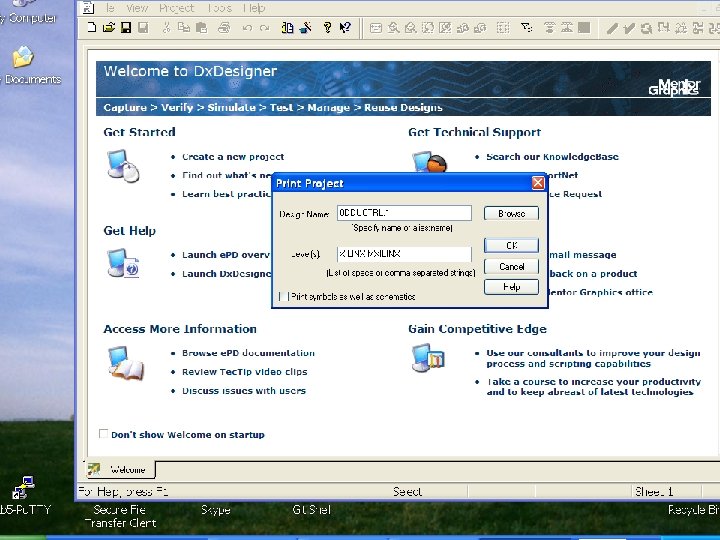Viewport: 720px width, 540px height.
Task: Select the Welcome tab at bottom
Action: (121, 469)
